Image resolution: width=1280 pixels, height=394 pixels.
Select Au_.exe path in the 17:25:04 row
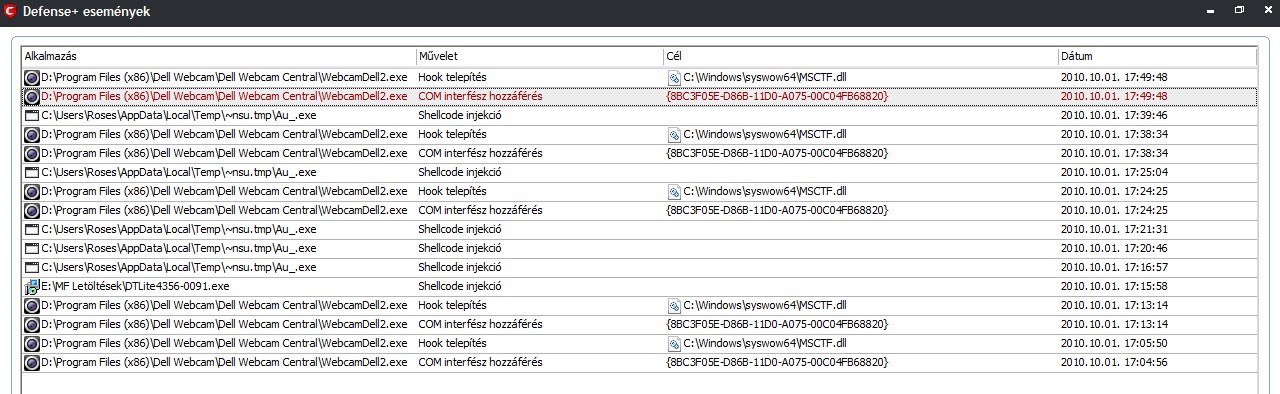(179, 172)
